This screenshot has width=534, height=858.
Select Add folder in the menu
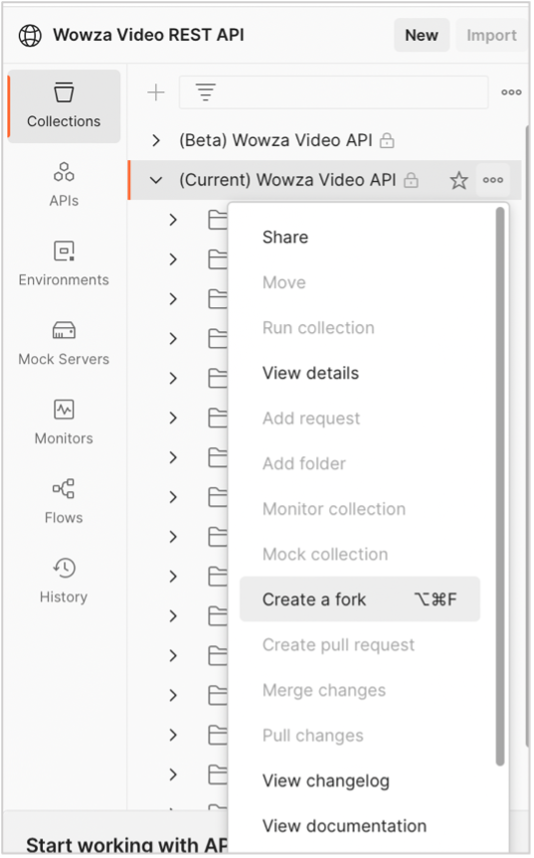tap(304, 464)
